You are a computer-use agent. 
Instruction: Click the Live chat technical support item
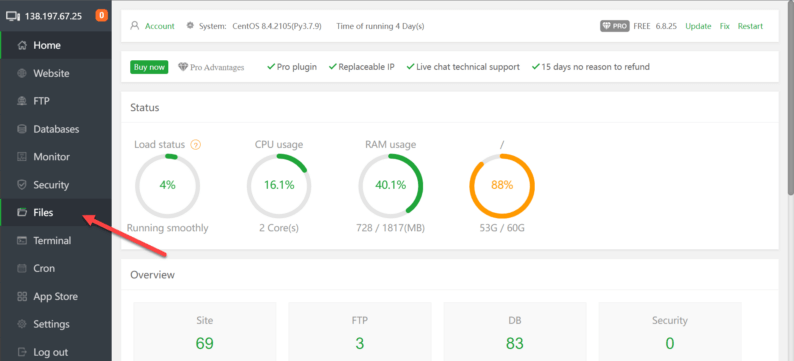point(463,67)
